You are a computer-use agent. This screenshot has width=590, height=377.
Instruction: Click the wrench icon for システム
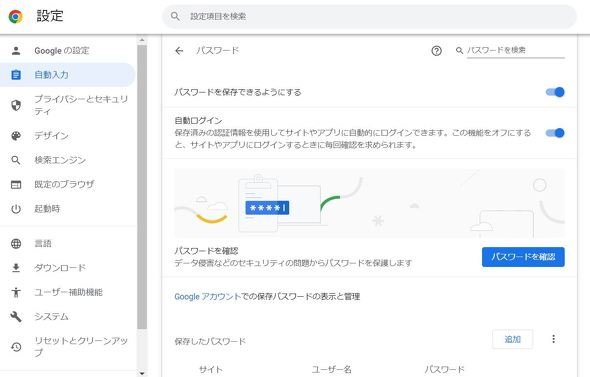point(16,316)
